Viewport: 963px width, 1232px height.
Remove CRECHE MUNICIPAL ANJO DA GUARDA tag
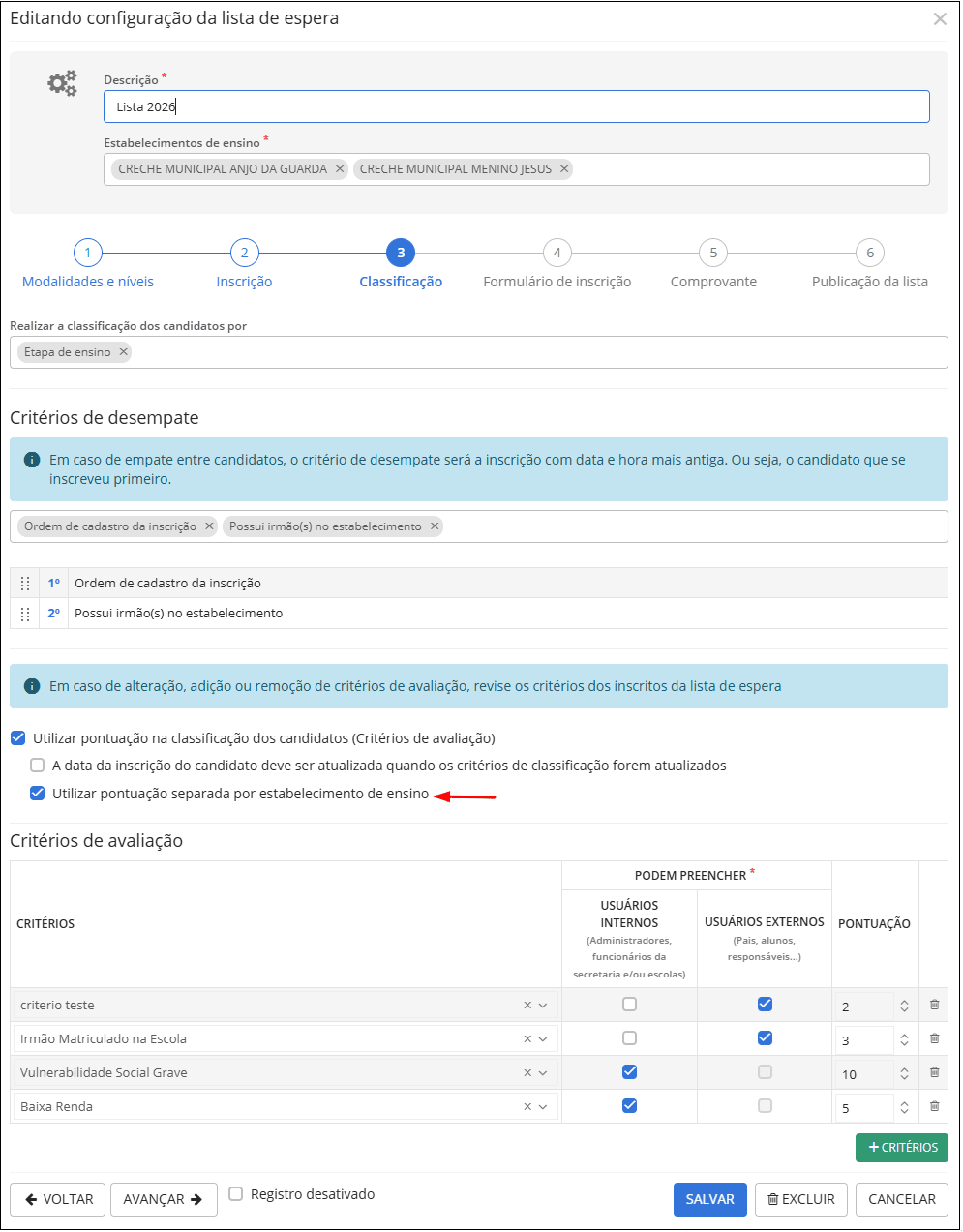pos(340,169)
